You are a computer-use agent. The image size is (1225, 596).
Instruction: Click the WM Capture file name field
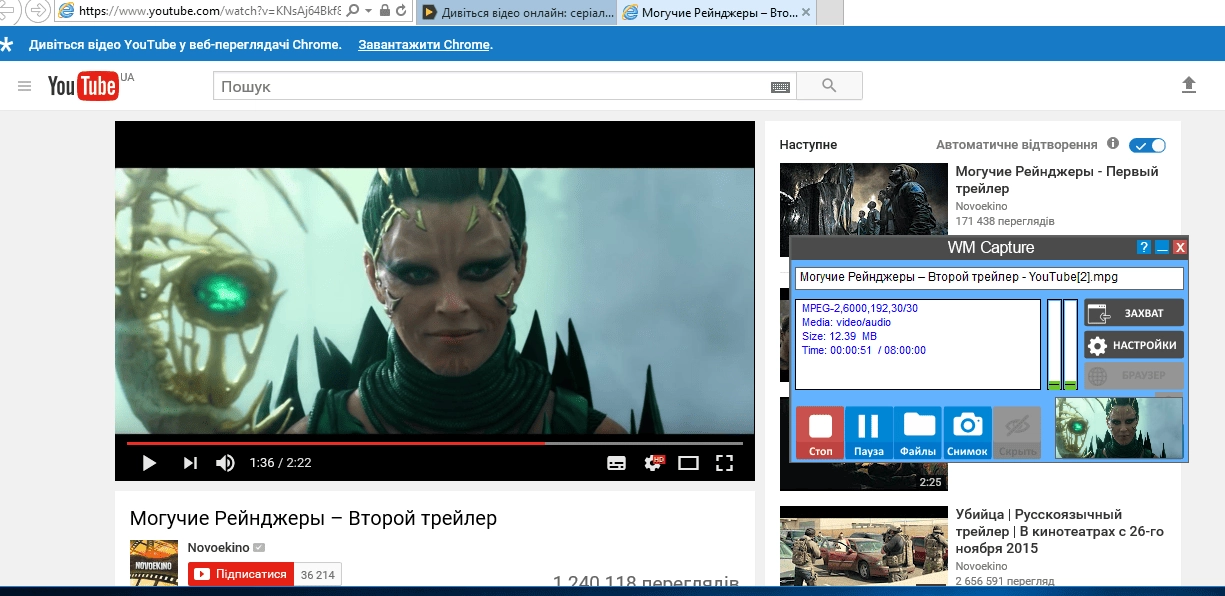point(989,277)
